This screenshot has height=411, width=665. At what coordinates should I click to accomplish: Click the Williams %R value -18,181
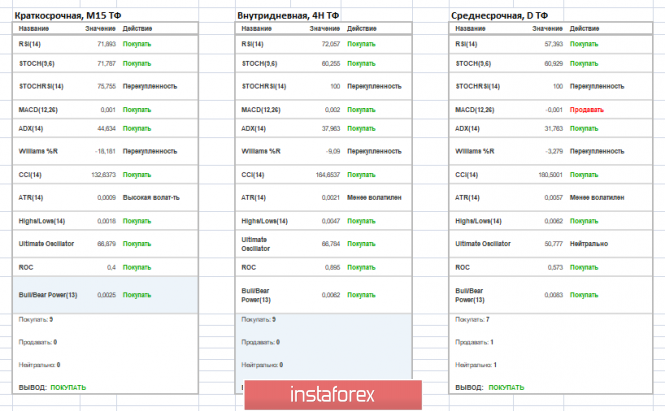pos(105,151)
